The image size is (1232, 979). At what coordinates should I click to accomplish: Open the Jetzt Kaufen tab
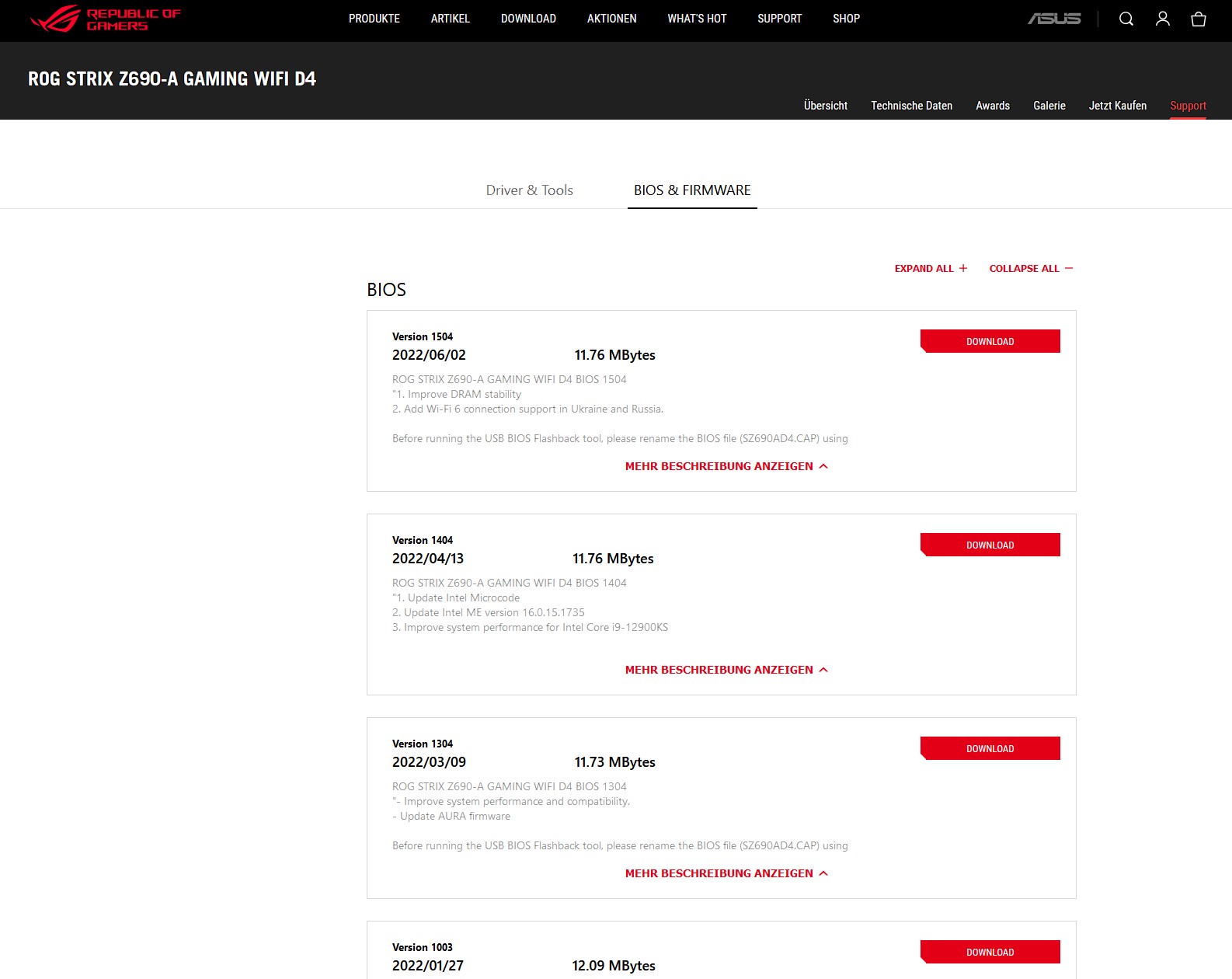pyautogui.click(x=1117, y=106)
